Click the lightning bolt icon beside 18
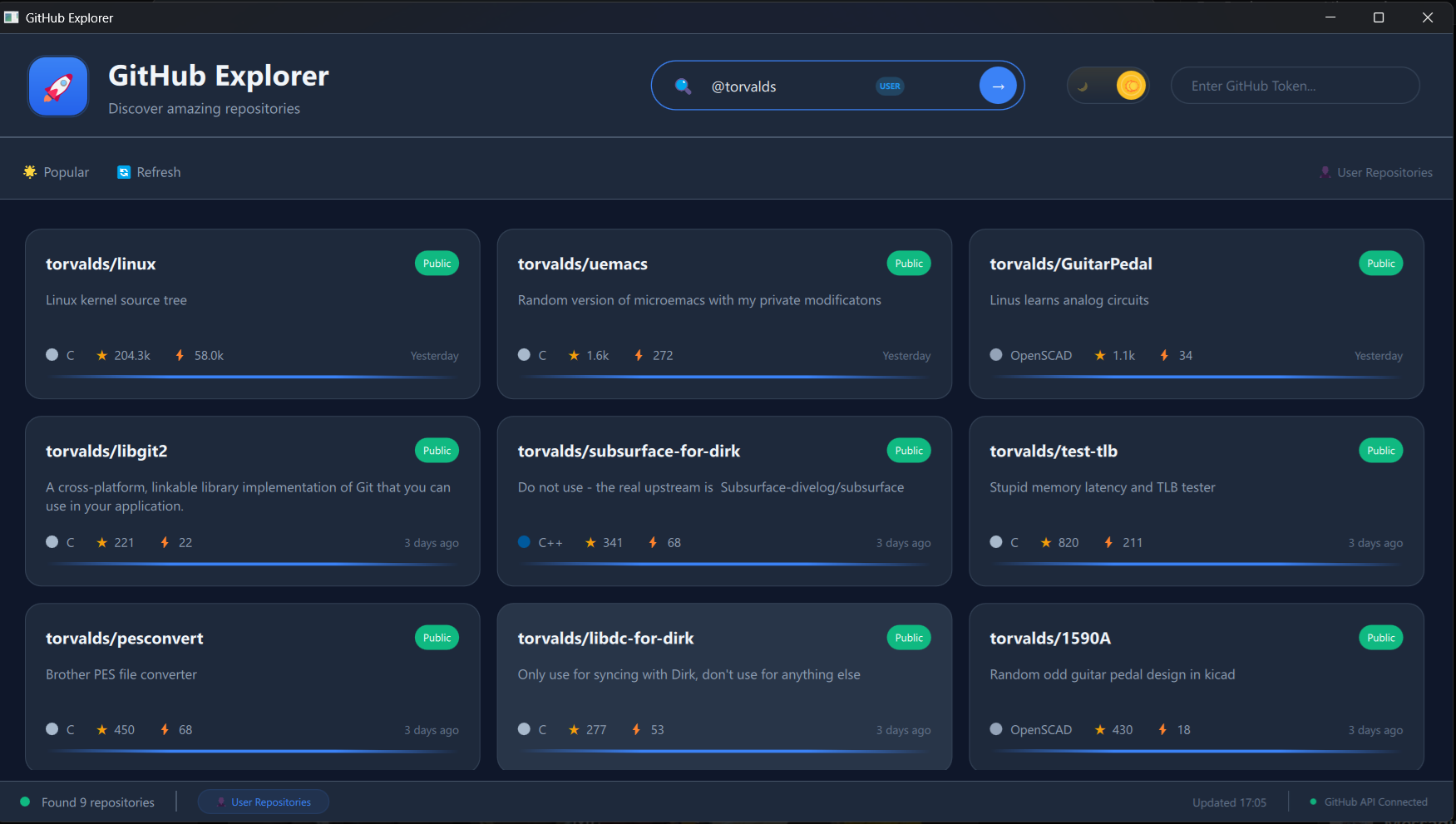 coord(1162,729)
